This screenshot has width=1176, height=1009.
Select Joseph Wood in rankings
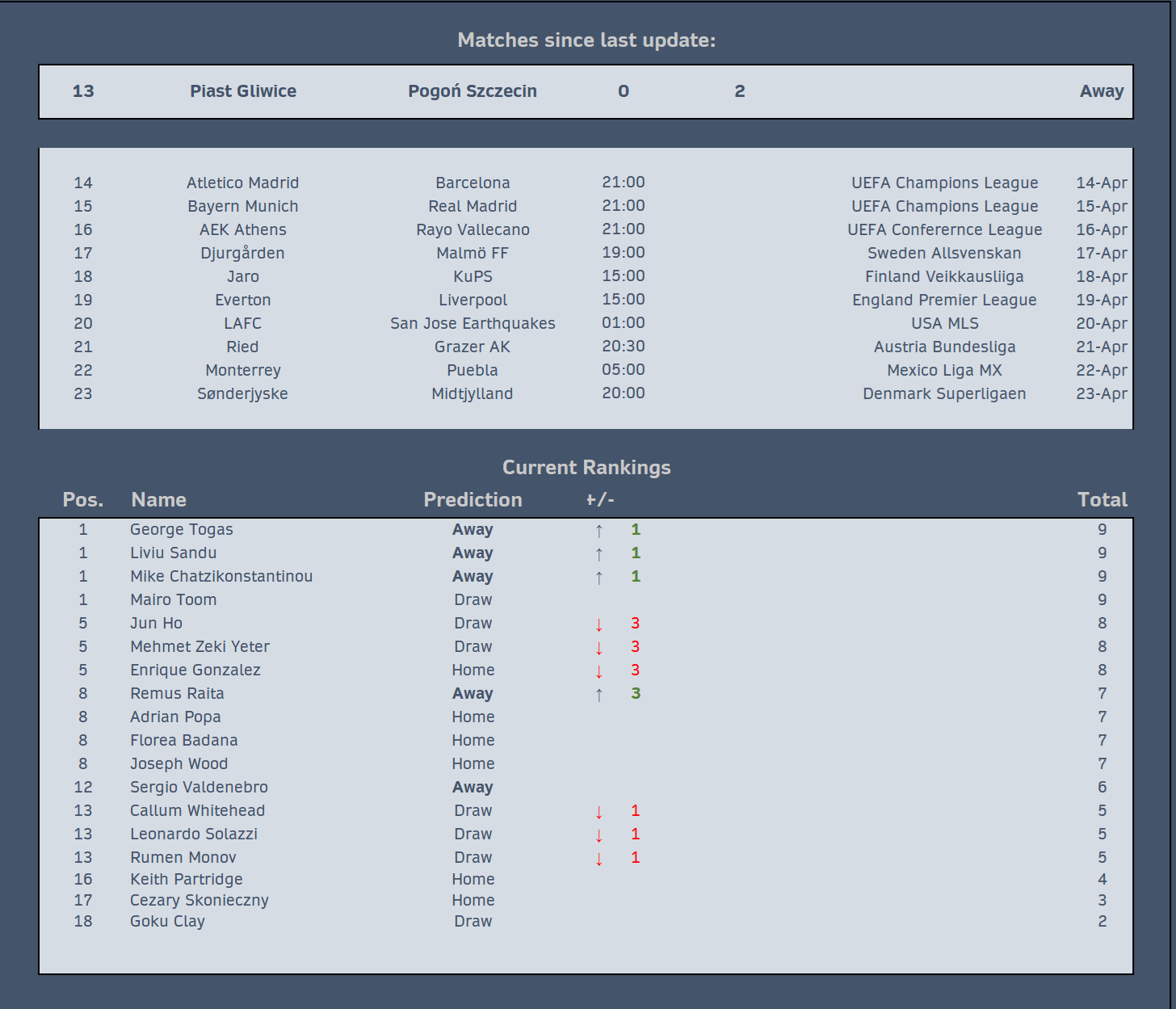pos(179,763)
